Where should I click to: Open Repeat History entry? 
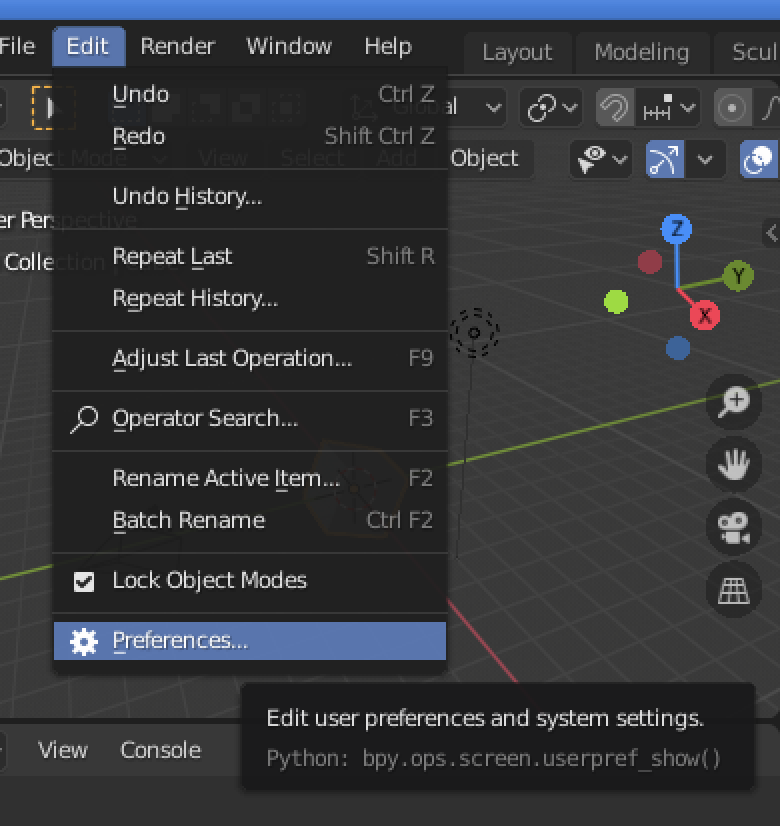pos(250,299)
